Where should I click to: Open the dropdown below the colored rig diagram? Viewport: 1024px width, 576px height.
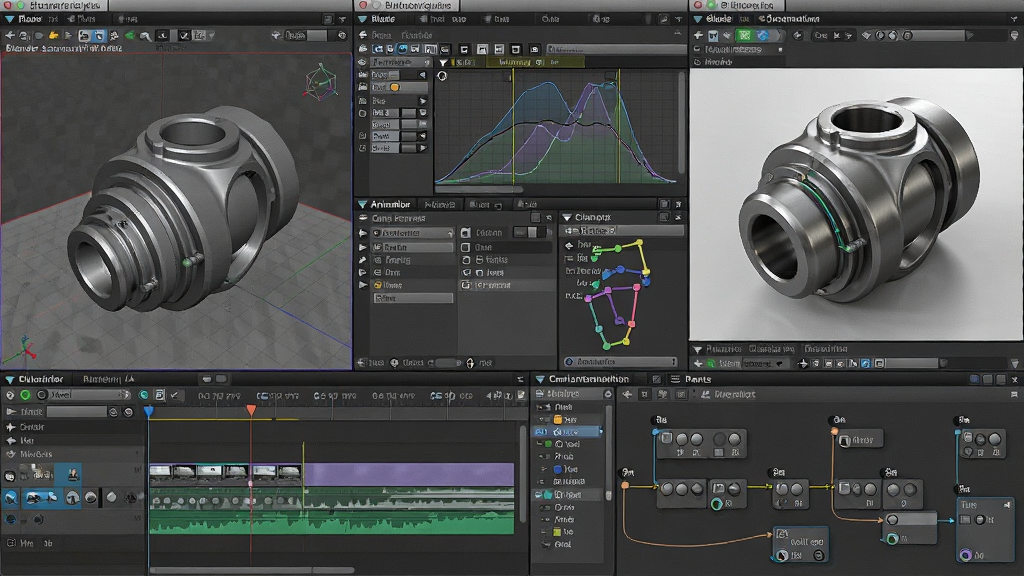point(620,362)
